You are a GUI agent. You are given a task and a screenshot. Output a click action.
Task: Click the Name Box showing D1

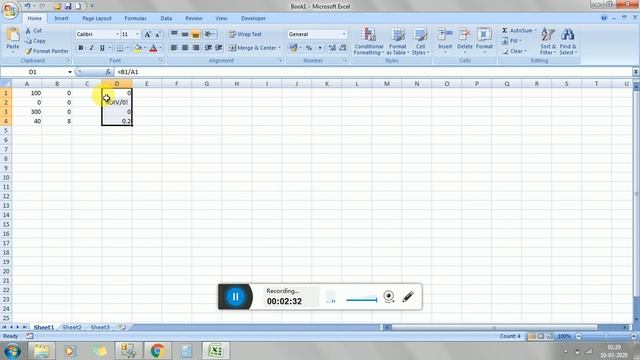pyautogui.click(x=33, y=72)
